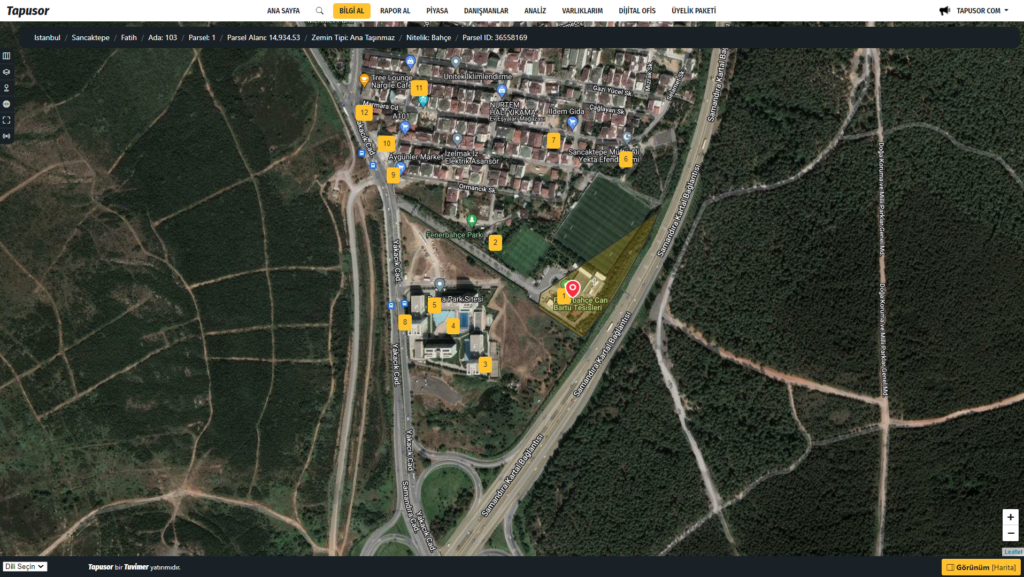Open the RAPOR AL menu
The image size is (1024, 577).
pos(395,11)
